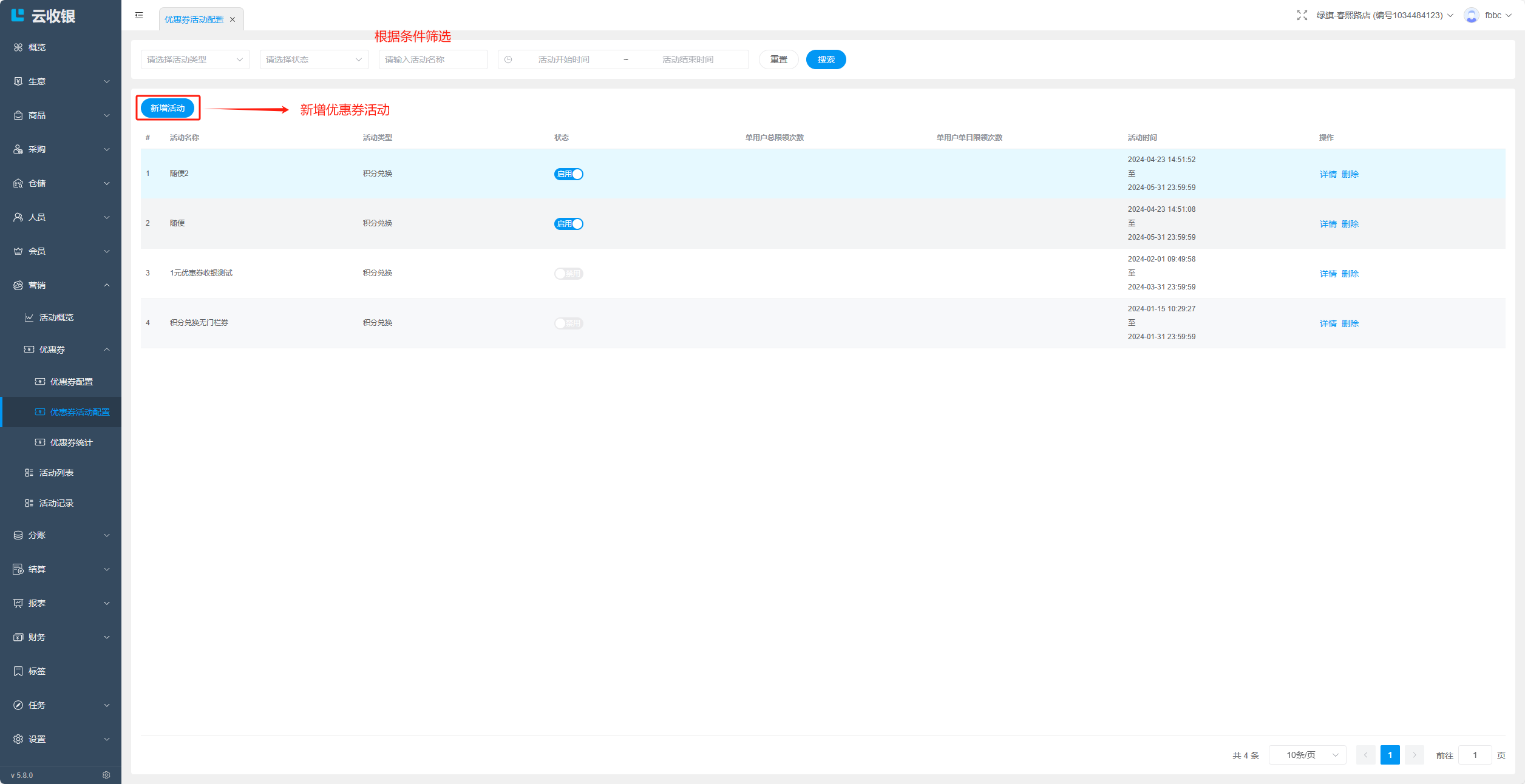The image size is (1525, 784).
Task: Turn off the 随便 activity switch
Action: point(568,224)
